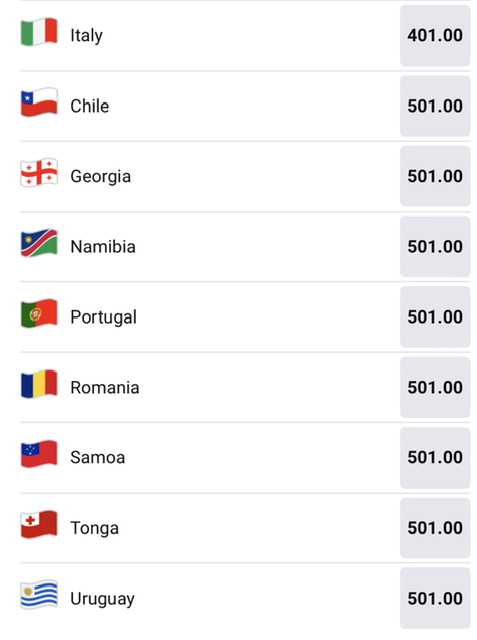Add Romania at 501.00 to betslip

pyautogui.click(x=435, y=387)
